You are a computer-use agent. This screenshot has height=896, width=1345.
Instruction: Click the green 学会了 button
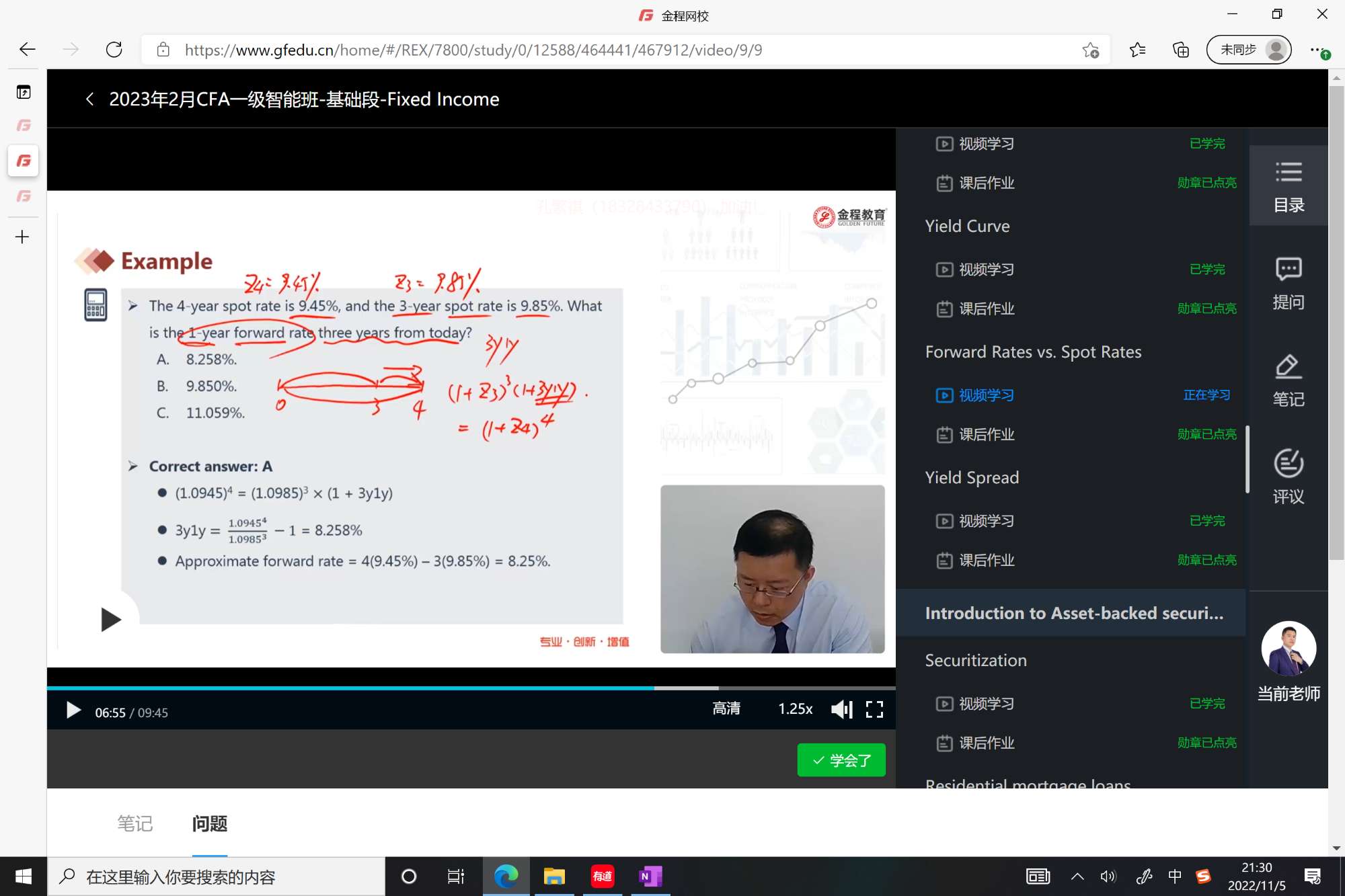pyautogui.click(x=841, y=760)
